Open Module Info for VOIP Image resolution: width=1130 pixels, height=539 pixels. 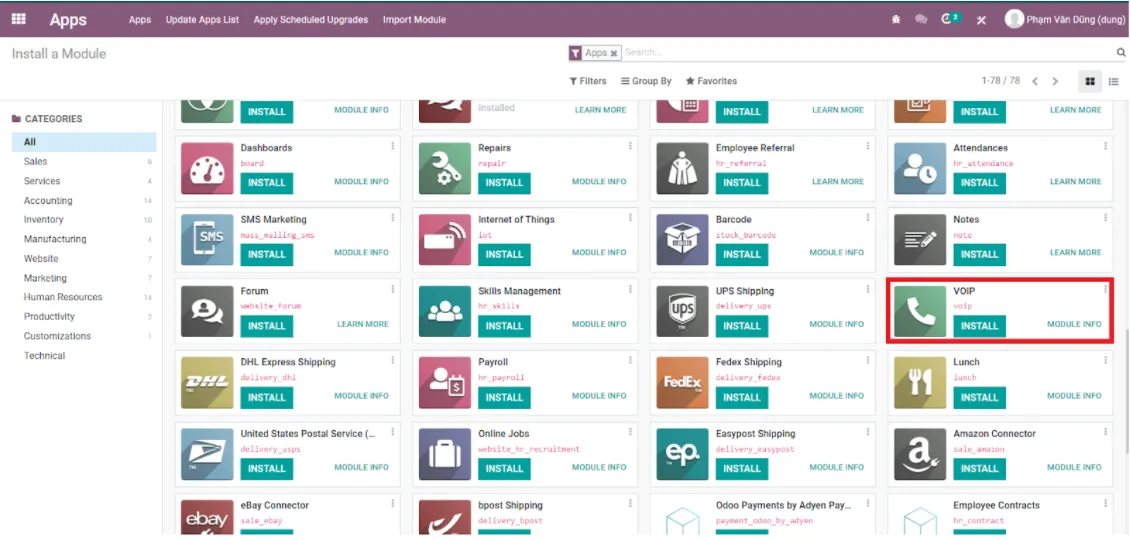tap(1074, 324)
